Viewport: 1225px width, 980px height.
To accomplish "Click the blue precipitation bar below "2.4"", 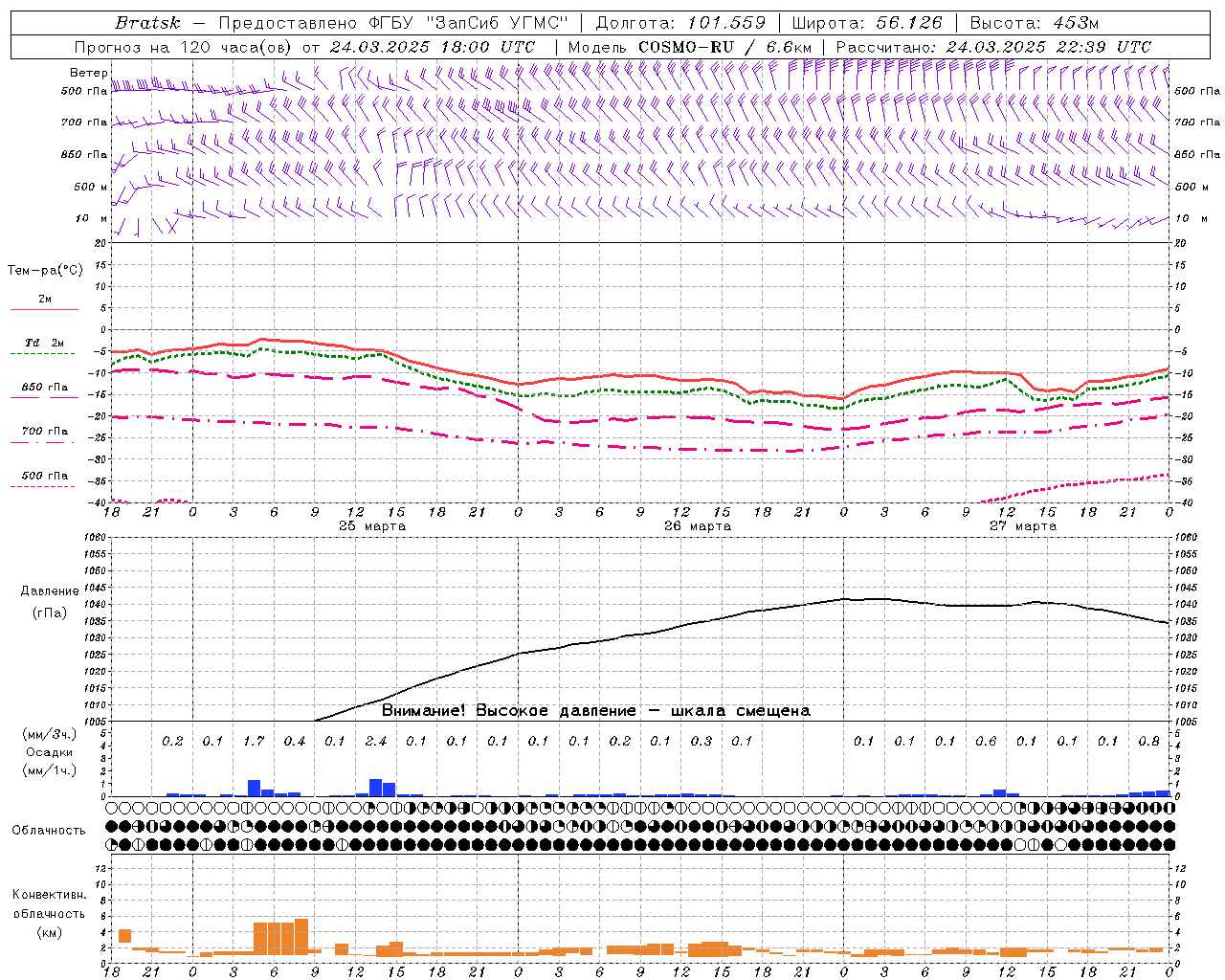I will tap(375, 788).
